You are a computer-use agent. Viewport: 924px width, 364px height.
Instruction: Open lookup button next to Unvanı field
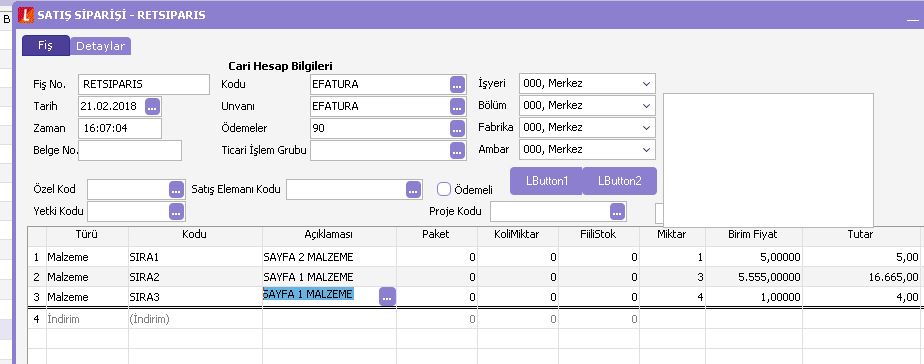click(457, 107)
